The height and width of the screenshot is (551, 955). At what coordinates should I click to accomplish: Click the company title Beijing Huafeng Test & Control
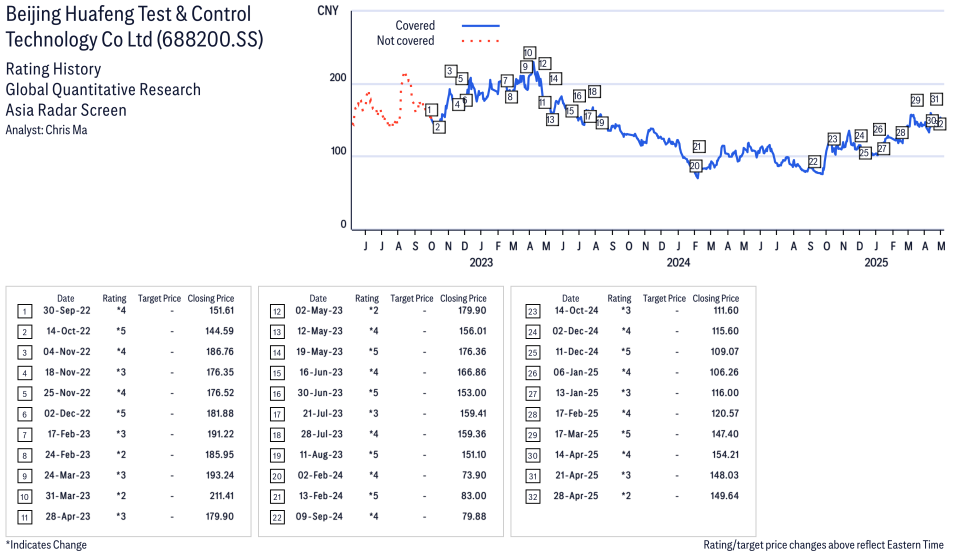tap(129, 14)
